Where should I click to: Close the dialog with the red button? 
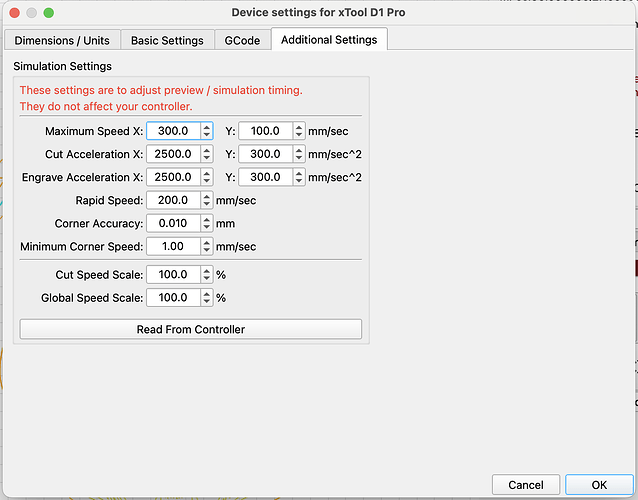tap(15, 13)
